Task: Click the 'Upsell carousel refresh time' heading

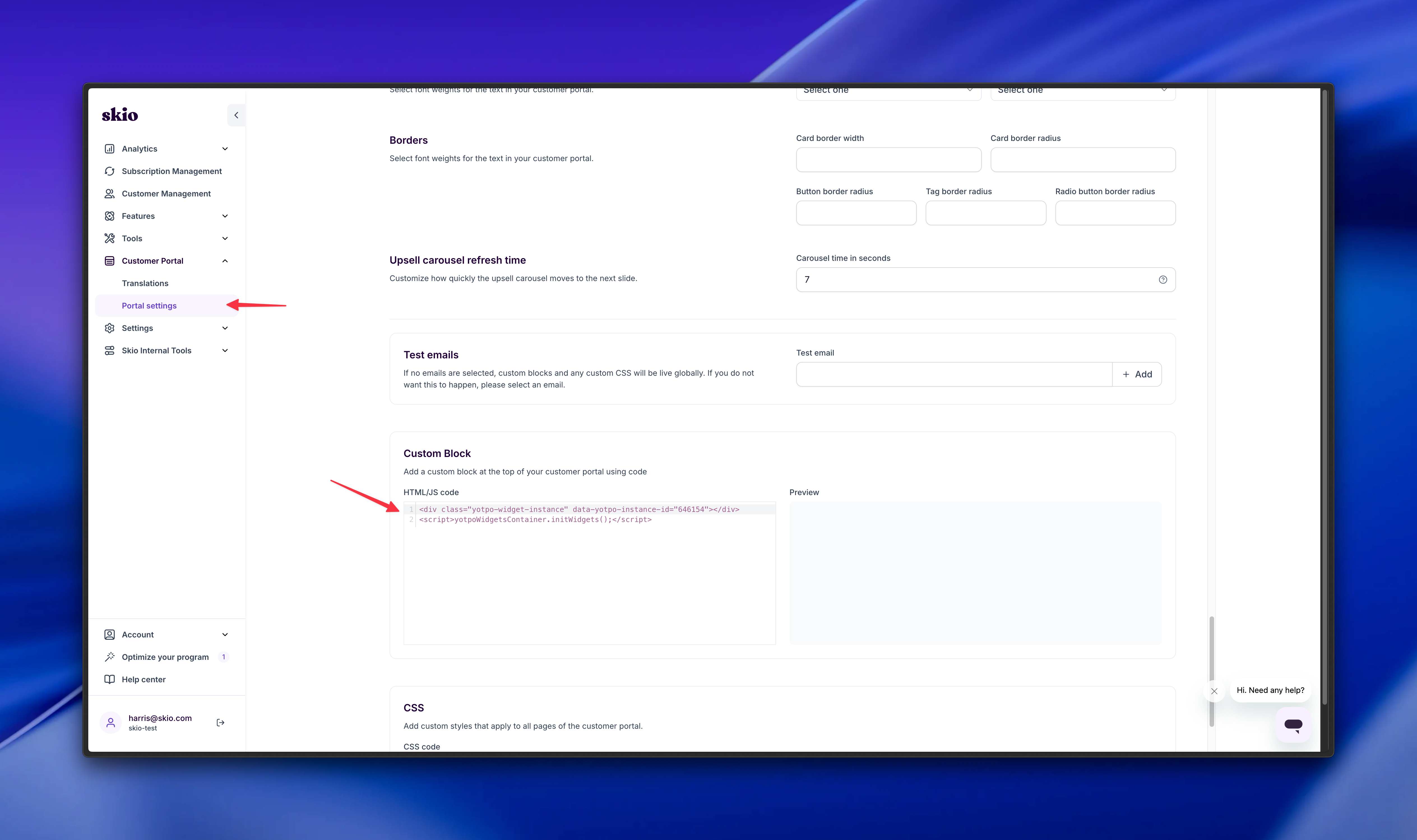Action: (457, 260)
